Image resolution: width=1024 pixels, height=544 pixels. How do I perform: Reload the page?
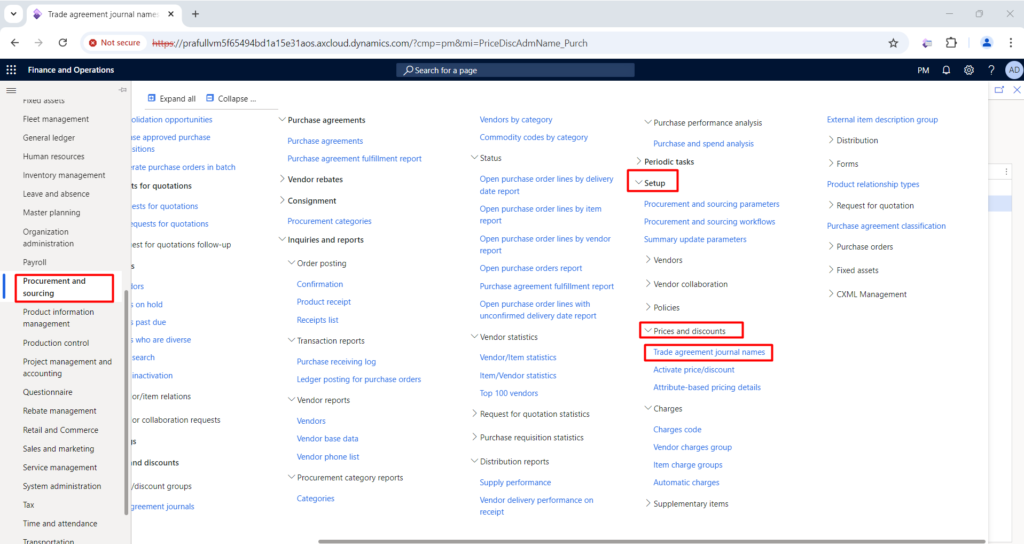click(x=63, y=43)
